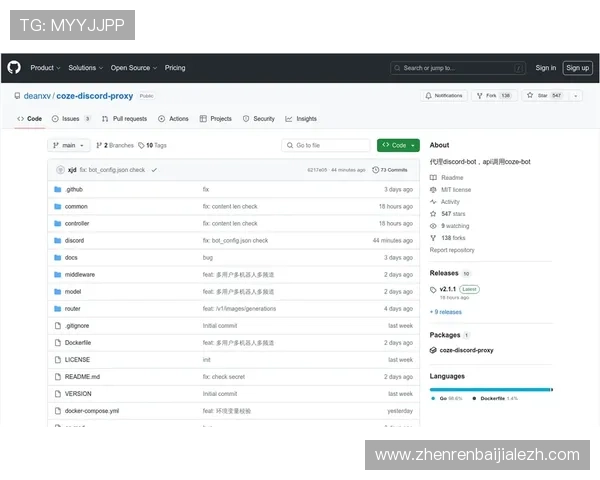Open the .github folder
This screenshot has height=480, width=600.
point(74,189)
